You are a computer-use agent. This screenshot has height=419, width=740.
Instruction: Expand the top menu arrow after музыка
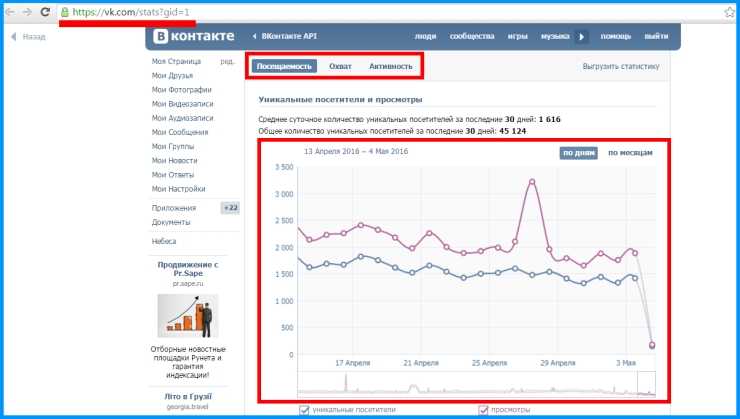pos(581,36)
